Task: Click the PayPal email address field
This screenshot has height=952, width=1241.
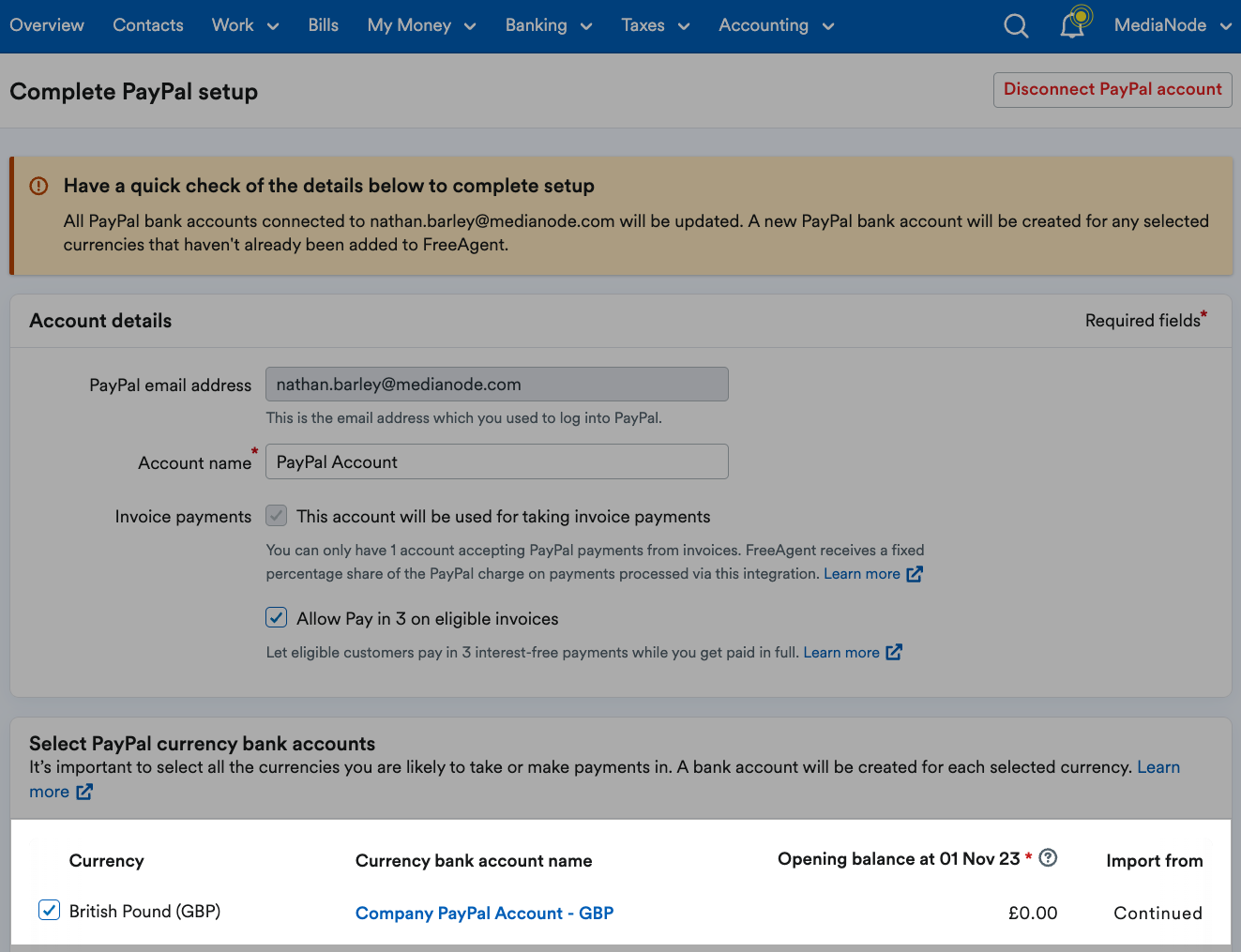Action: point(497,385)
